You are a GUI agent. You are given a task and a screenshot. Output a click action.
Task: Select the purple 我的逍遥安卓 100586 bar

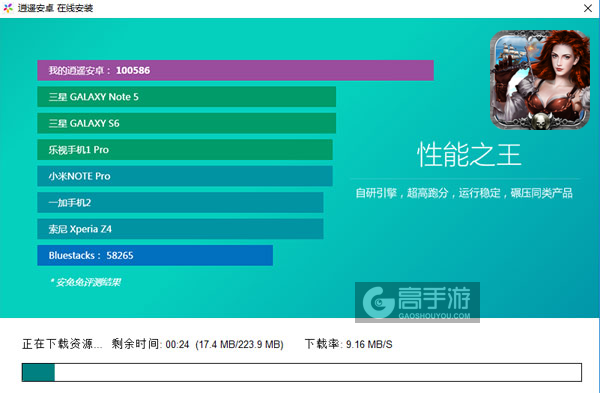pyautogui.click(x=235, y=70)
